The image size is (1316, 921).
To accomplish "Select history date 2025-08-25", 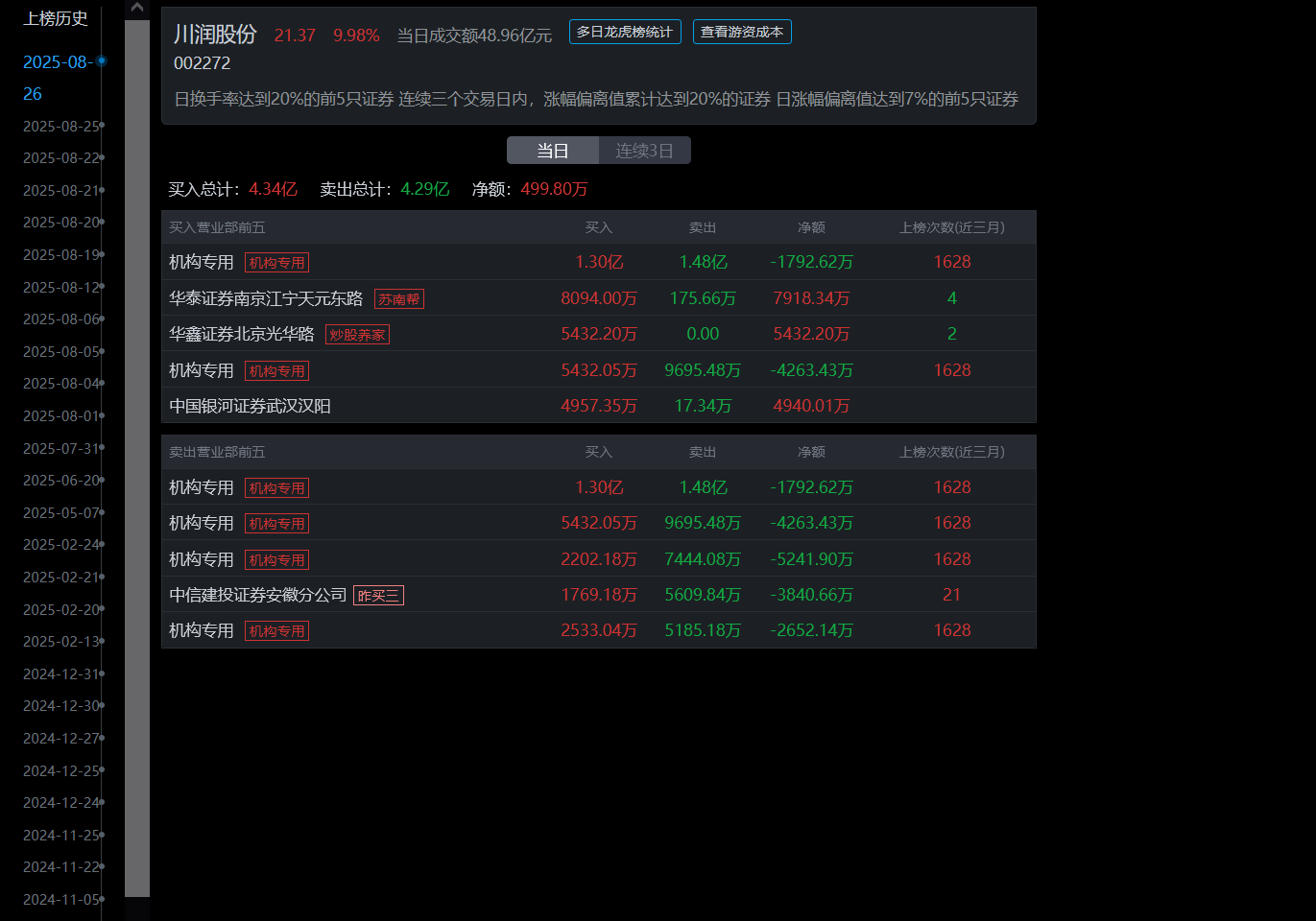I will [x=61, y=126].
